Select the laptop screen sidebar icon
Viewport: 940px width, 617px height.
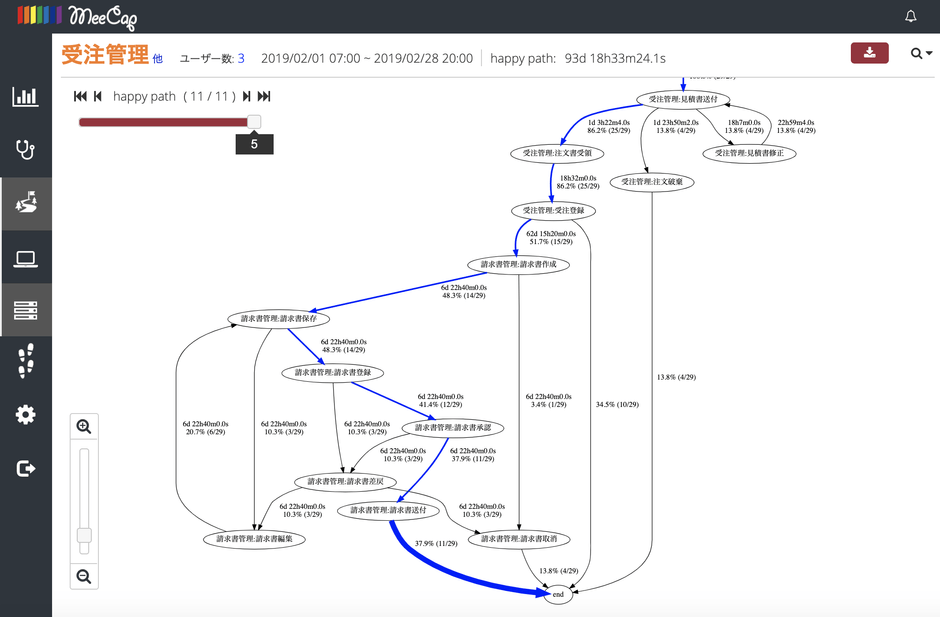[25, 260]
